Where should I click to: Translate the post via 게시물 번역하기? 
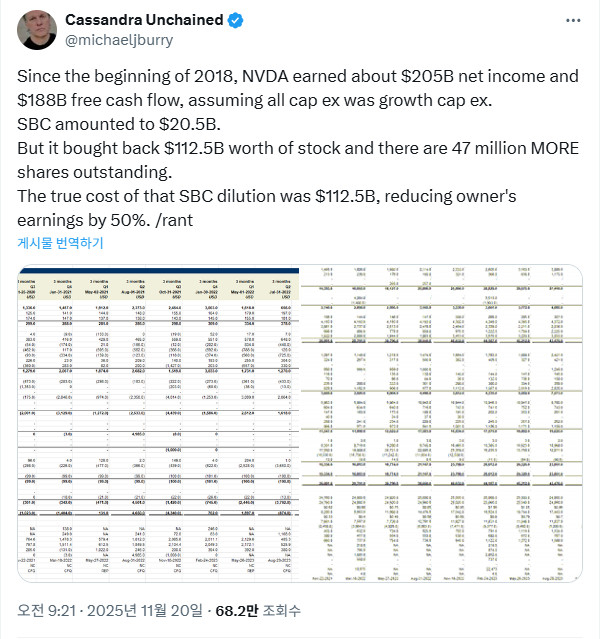click(59, 243)
